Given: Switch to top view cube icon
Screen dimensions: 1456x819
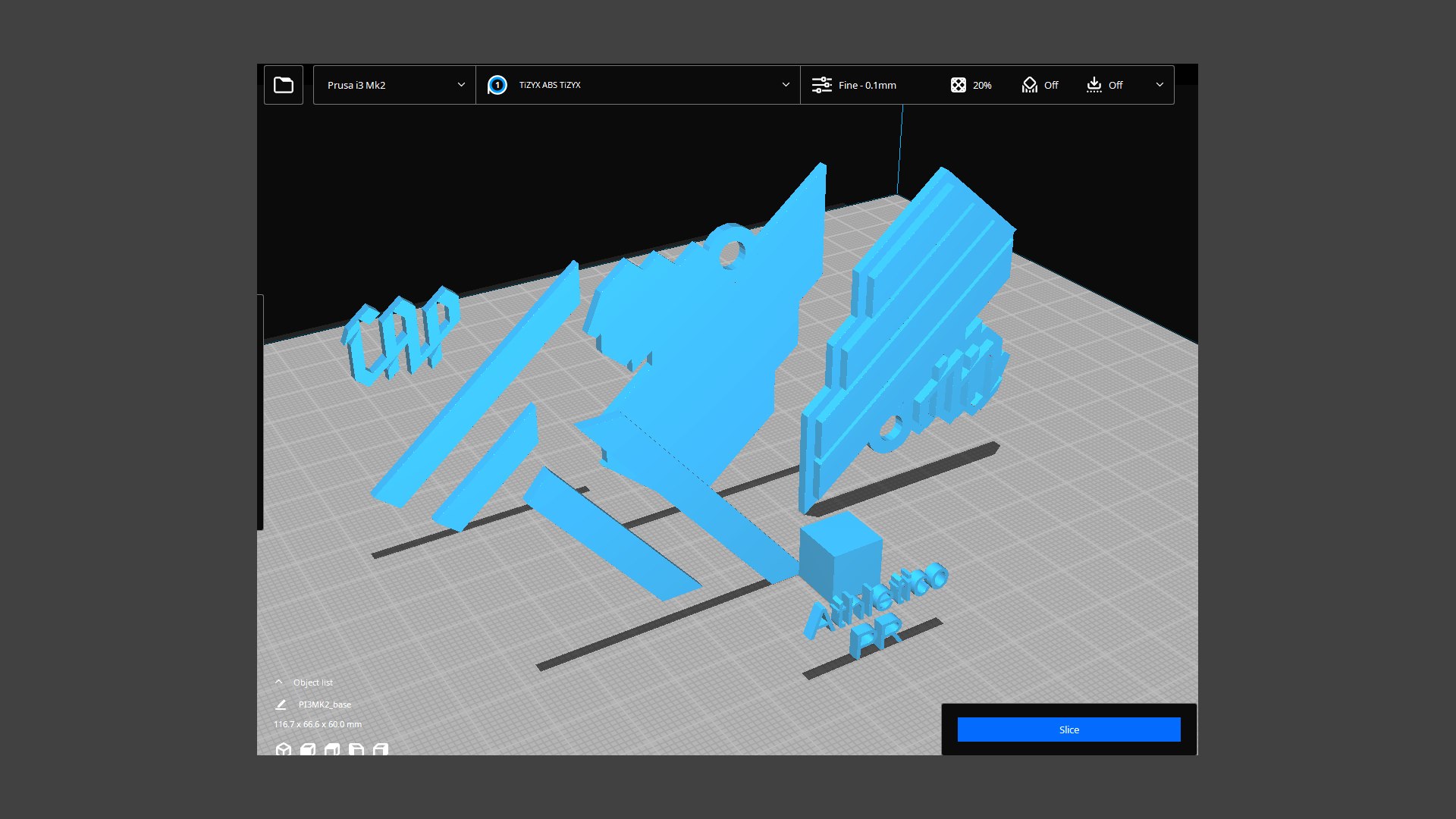Looking at the screenshot, I should tap(332, 749).
